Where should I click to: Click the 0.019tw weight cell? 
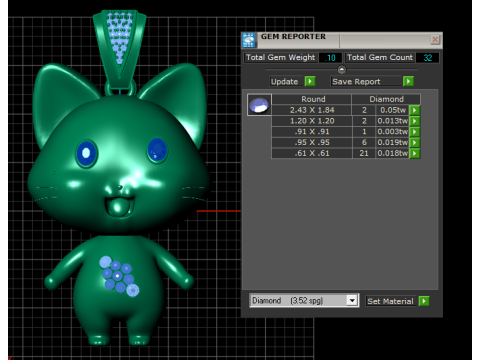(393, 142)
